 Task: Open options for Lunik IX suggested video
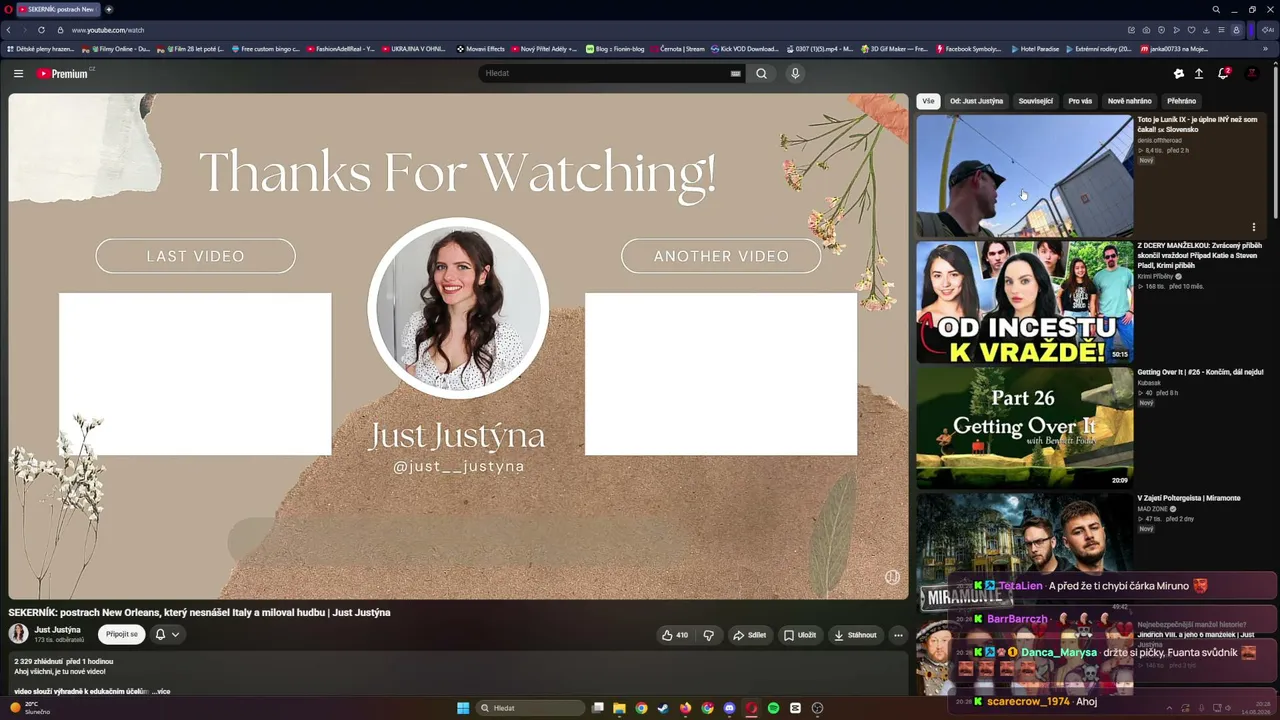[1253, 227]
